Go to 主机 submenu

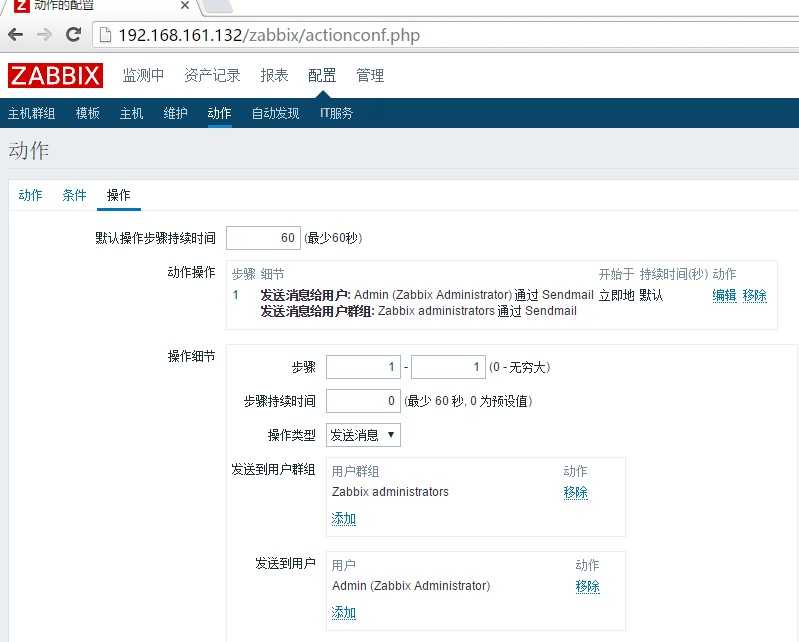point(131,113)
